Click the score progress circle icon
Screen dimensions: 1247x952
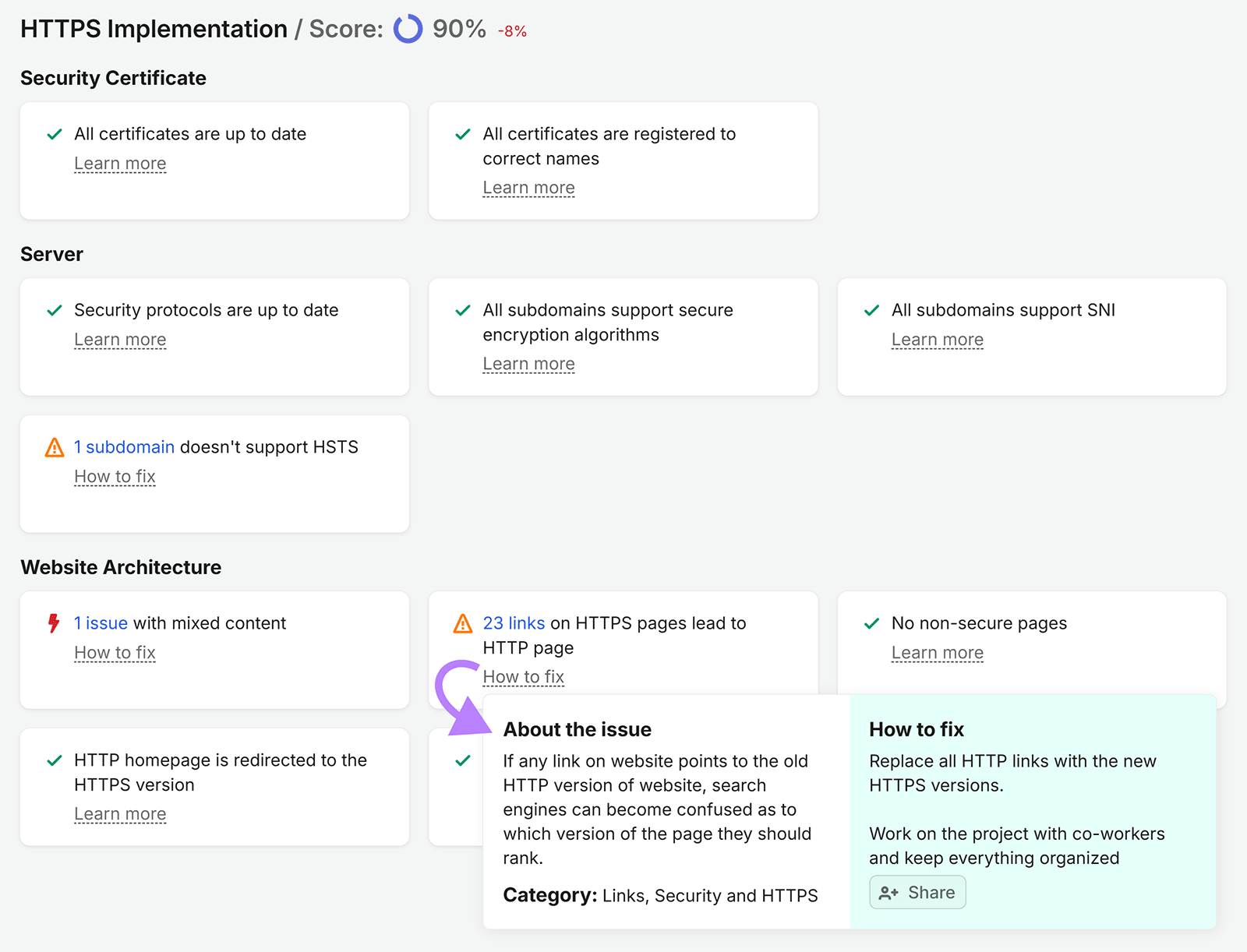tap(408, 30)
